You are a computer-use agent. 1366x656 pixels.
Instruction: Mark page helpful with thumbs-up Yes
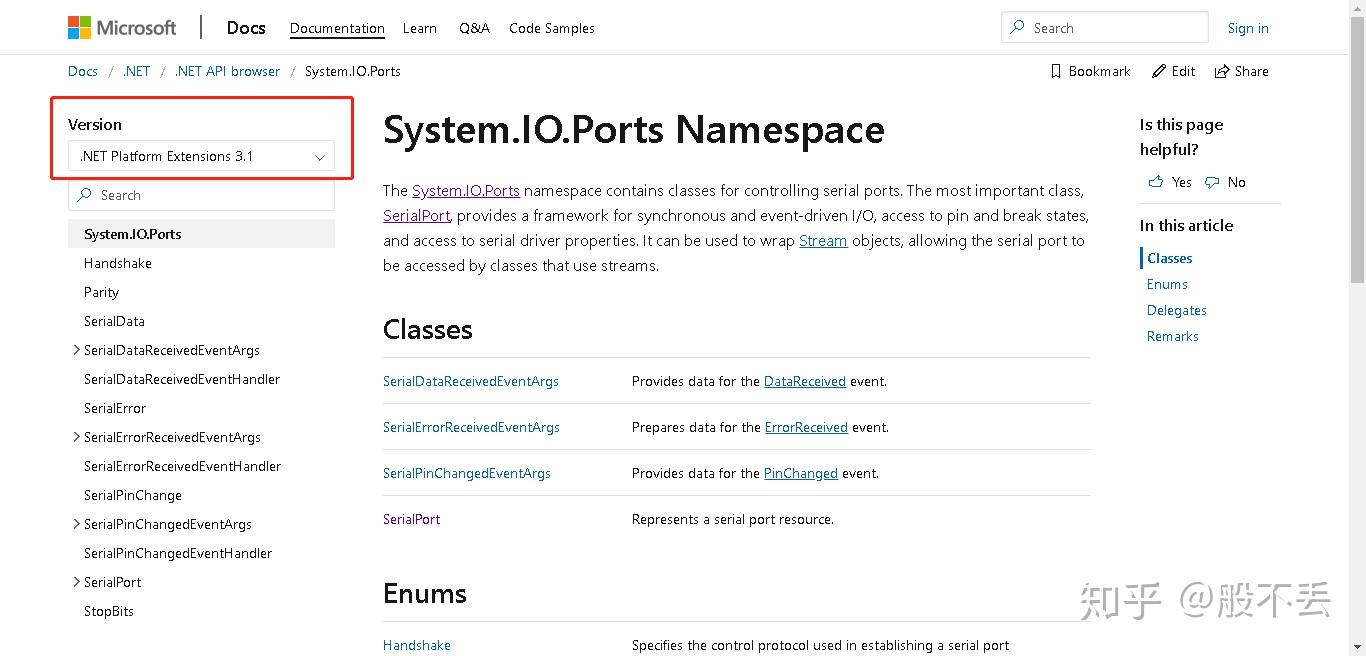point(1169,182)
